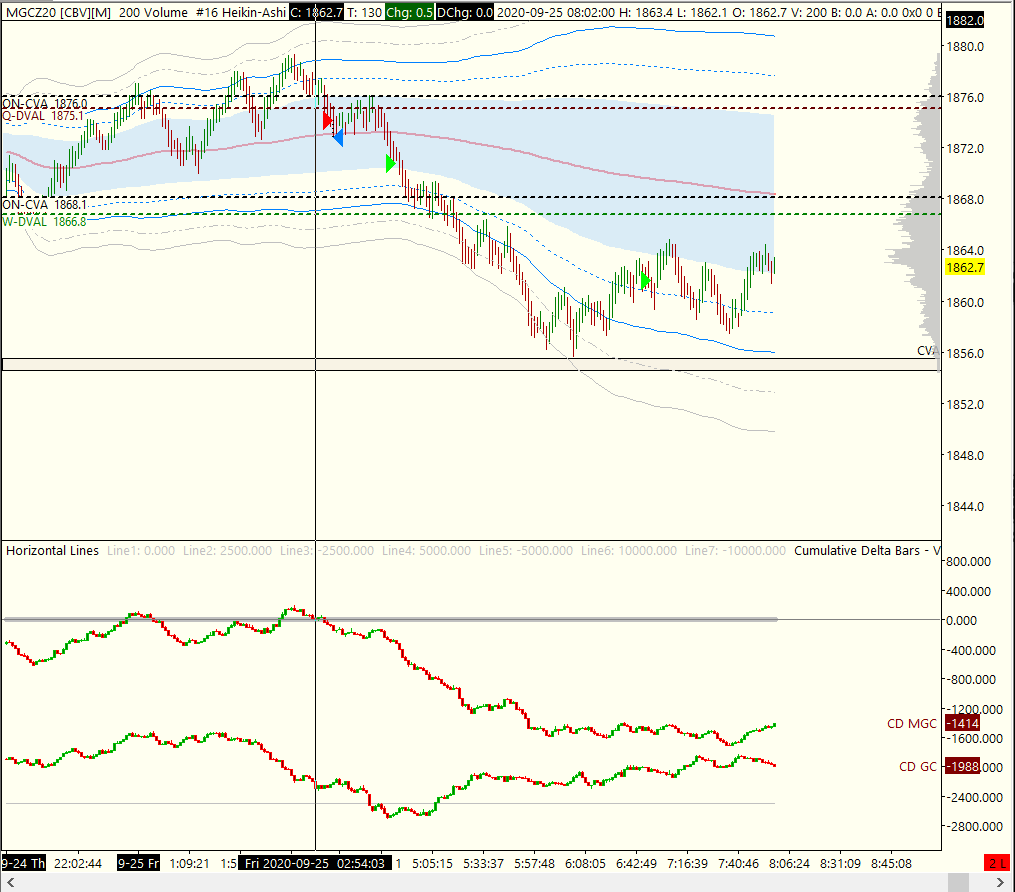1015x892 pixels.
Task: Click the -1988 cumulative delta value box
Action: point(963,767)
